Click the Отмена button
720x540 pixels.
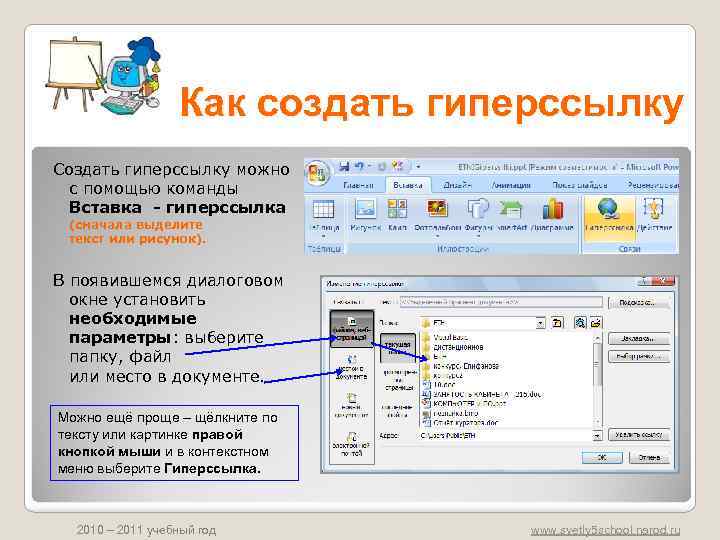pyautogui.click(x=649, y=457)
